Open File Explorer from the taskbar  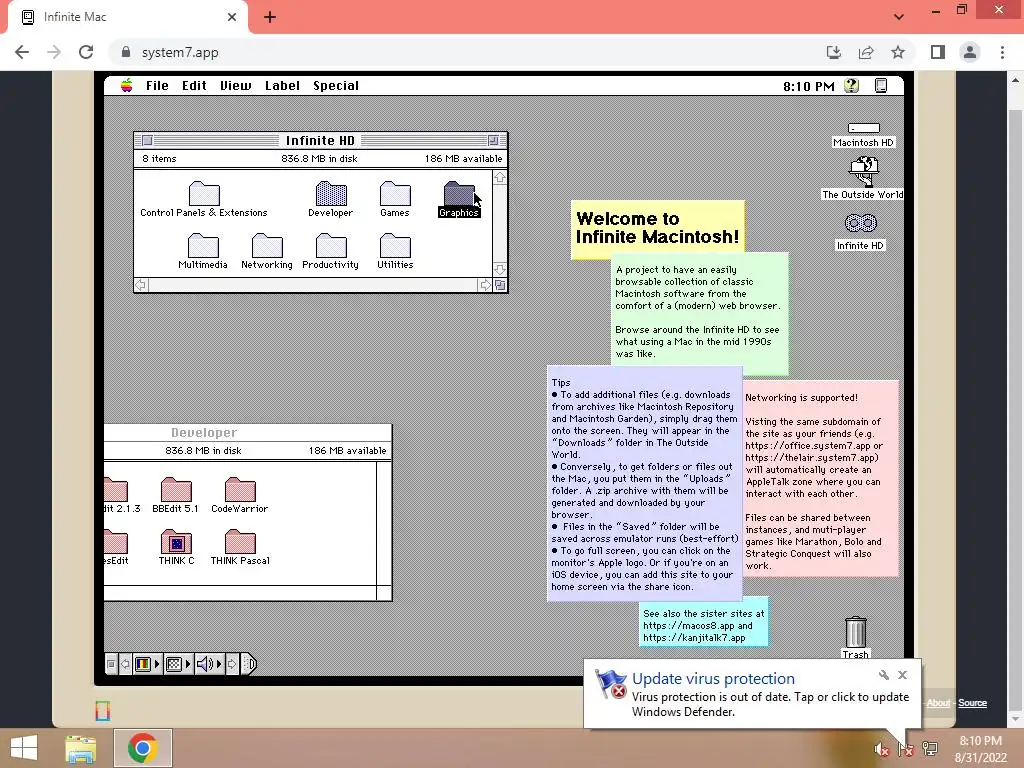coord(81,748)
